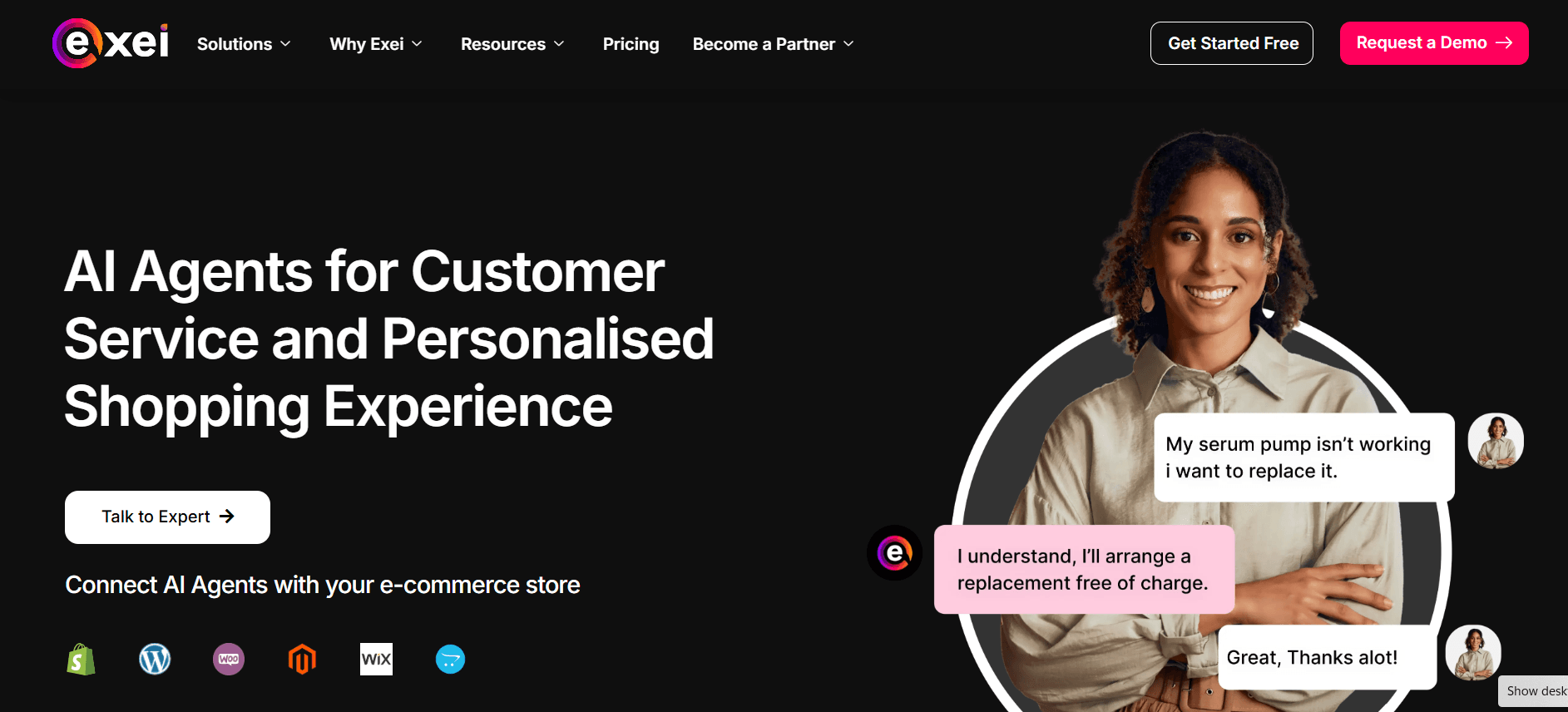
Task: Click the Exei logo in the header
Action: tap(111, 43)
